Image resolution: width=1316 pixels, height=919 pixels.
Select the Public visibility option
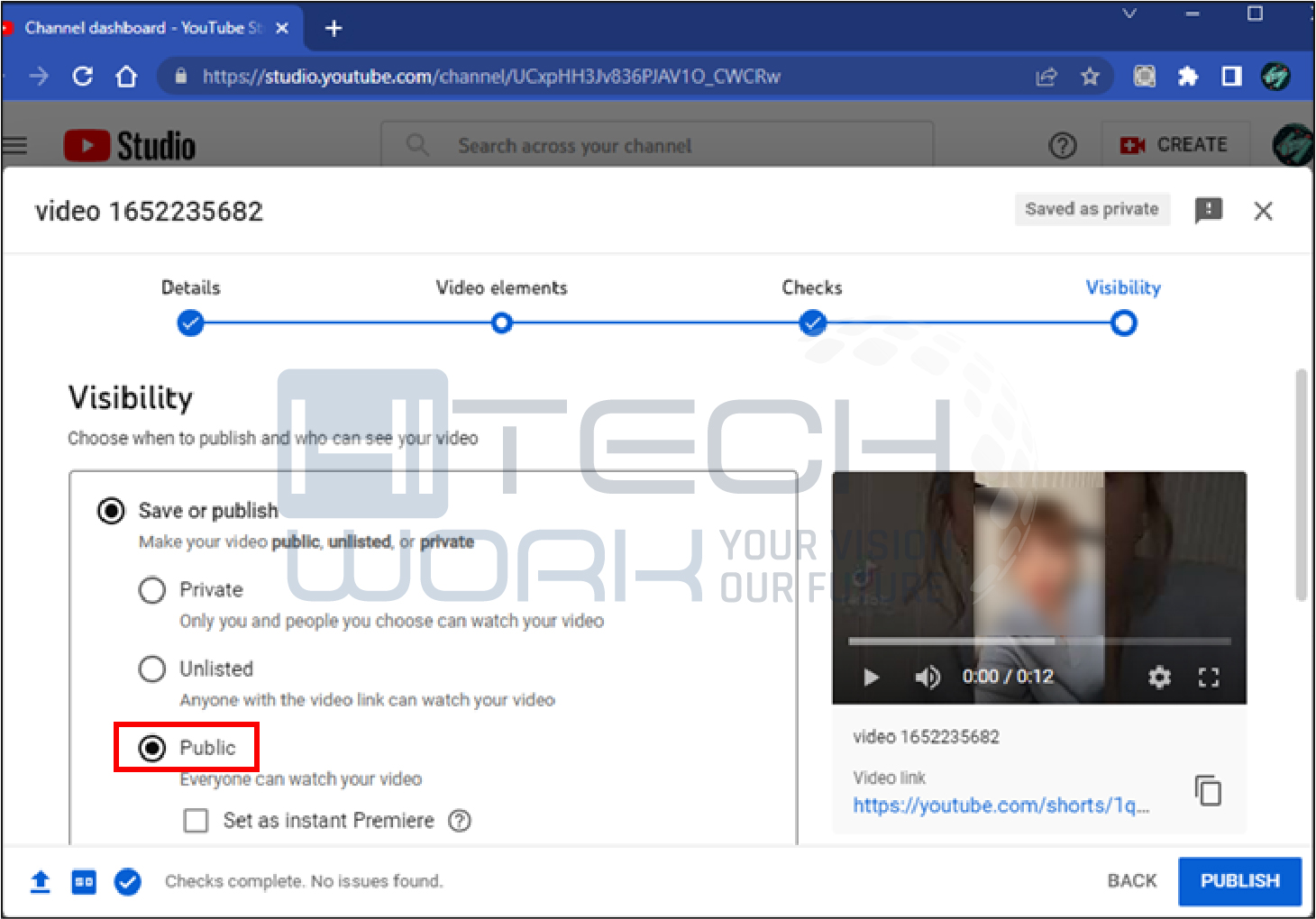coord(152,748)
